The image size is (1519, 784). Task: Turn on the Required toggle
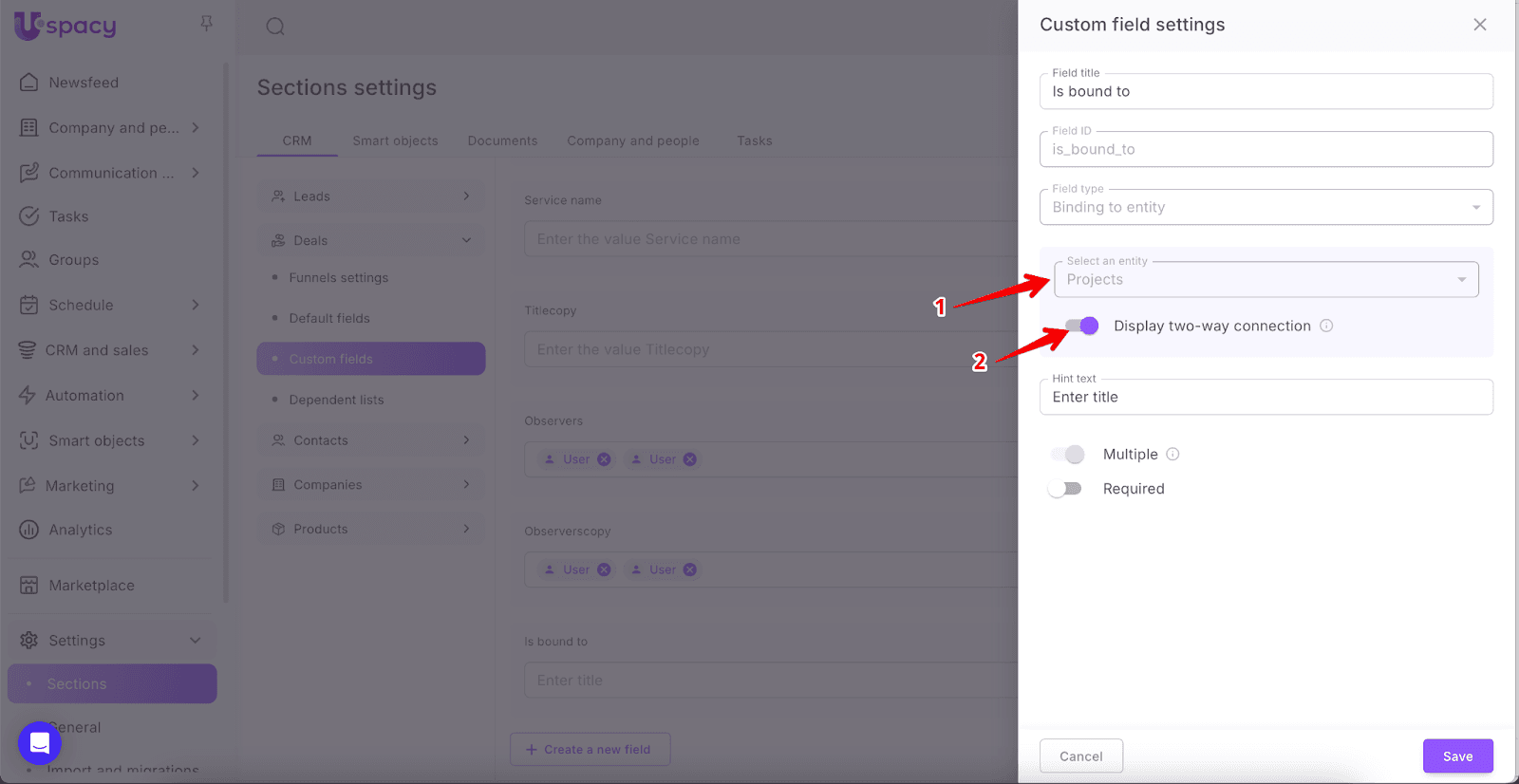click(1065, 489)
